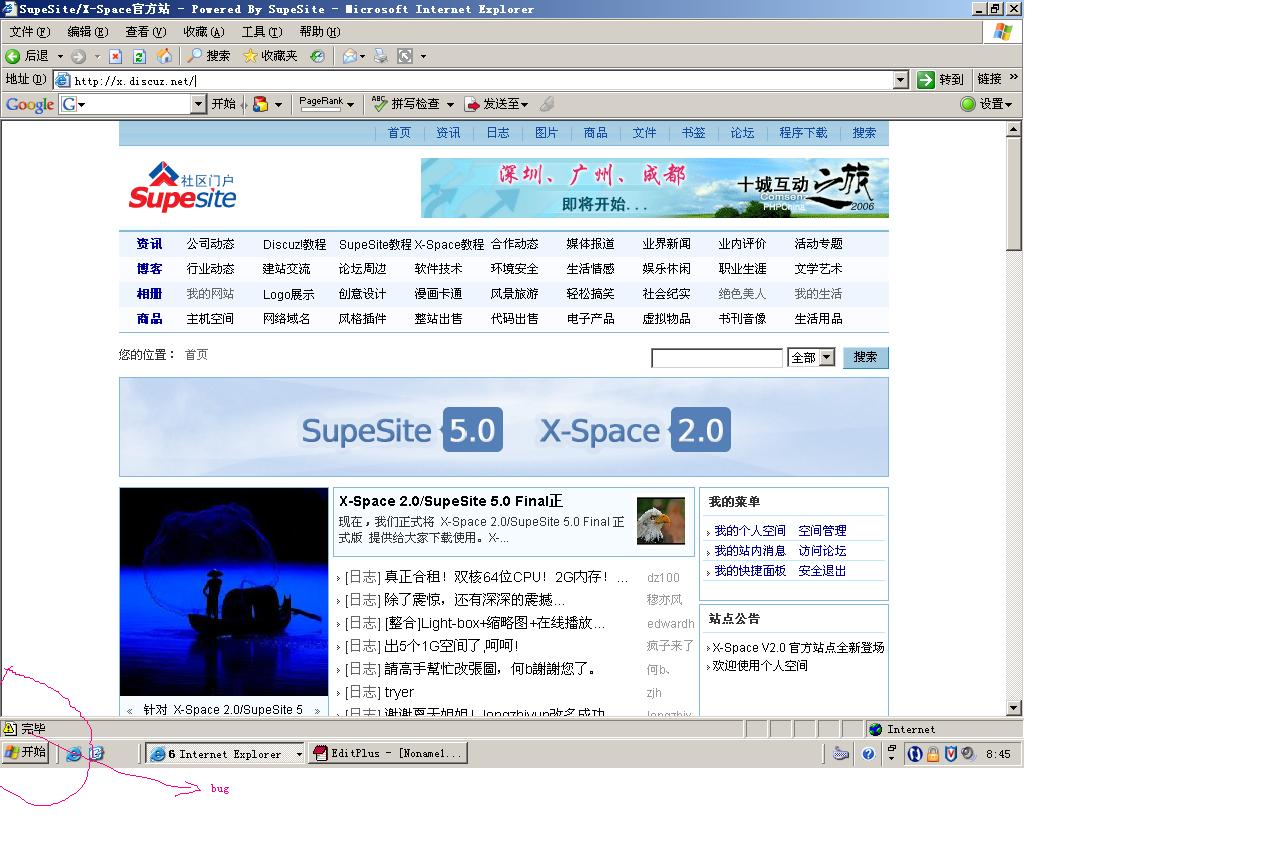Click the page scrollbar down arrow
Image resolution: width=1280 pixels, height=841 pixels.
coord(1013,708)
